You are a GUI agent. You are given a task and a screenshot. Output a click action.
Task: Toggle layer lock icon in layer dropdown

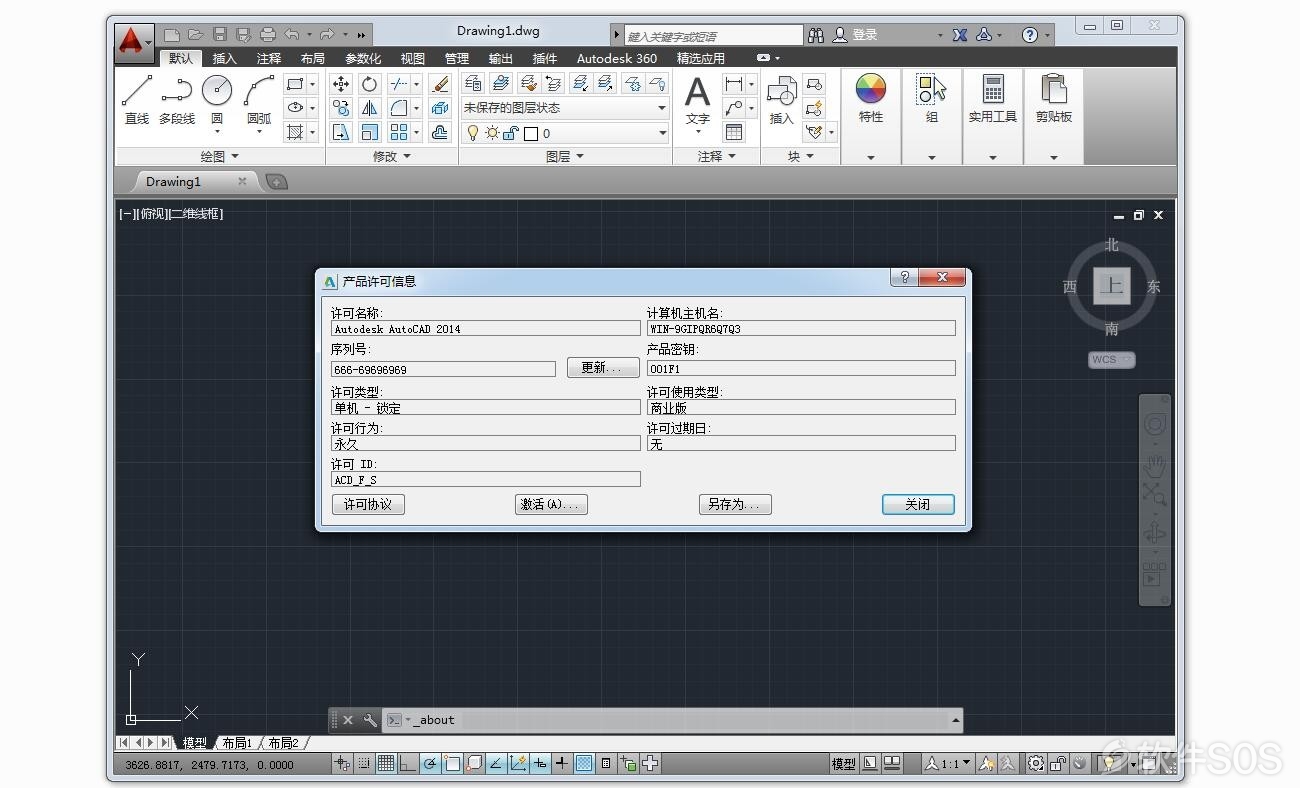pyautogui.click(x=510, y=133)
